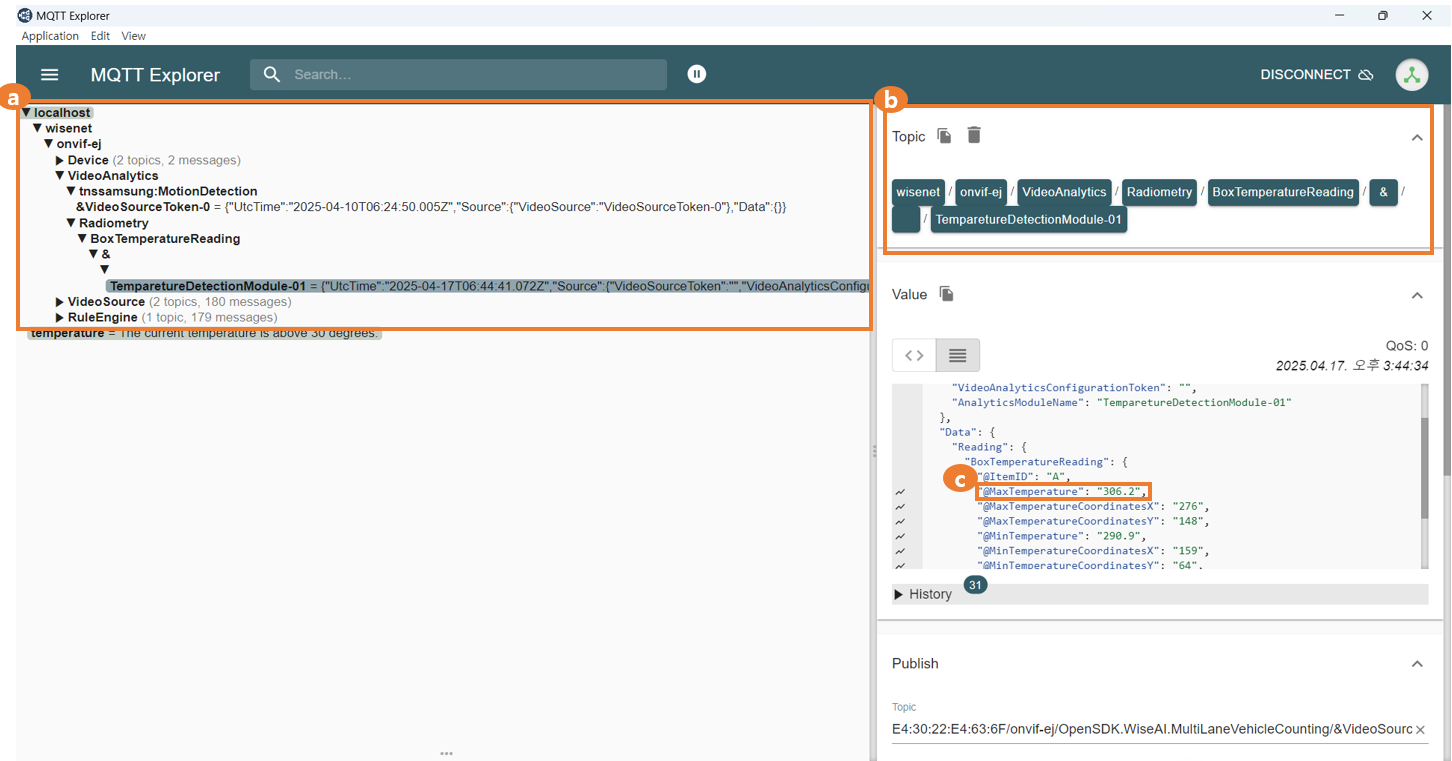Clear the publish topic field
Viewport: 1452px width, 761px height.
pos(1420,730)
